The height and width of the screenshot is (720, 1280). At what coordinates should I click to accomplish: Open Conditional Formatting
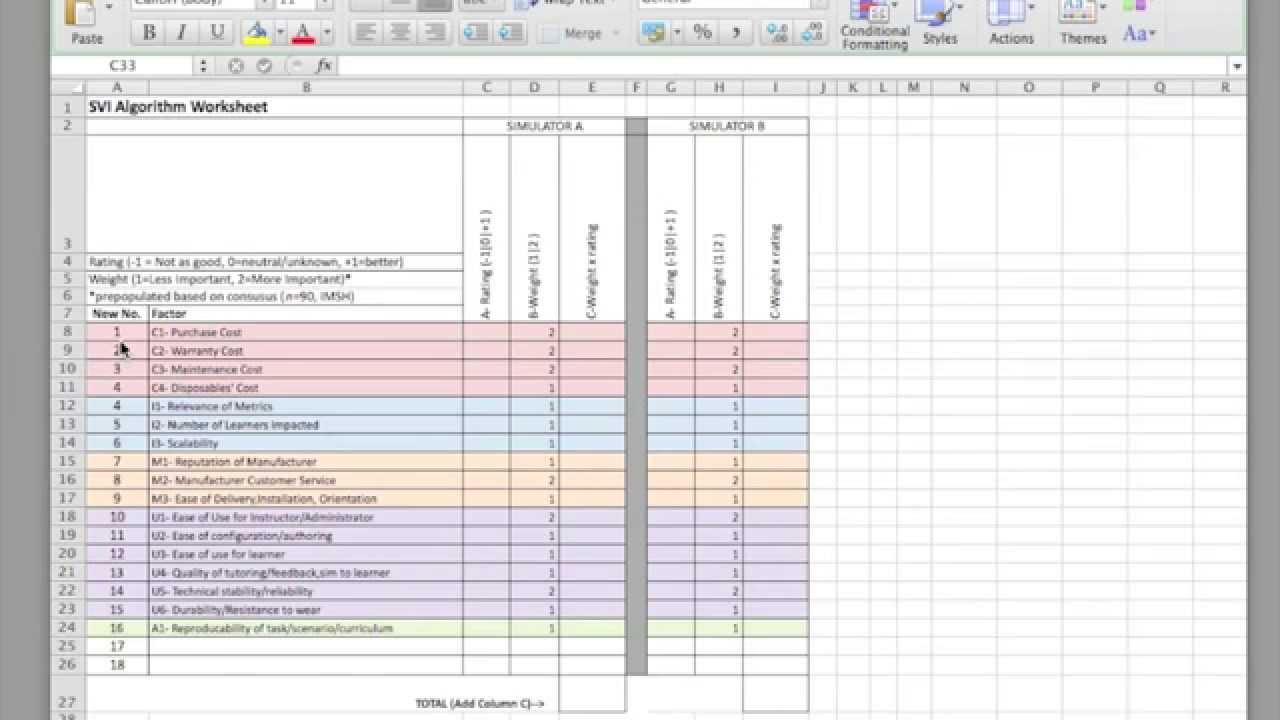point(874,26)
